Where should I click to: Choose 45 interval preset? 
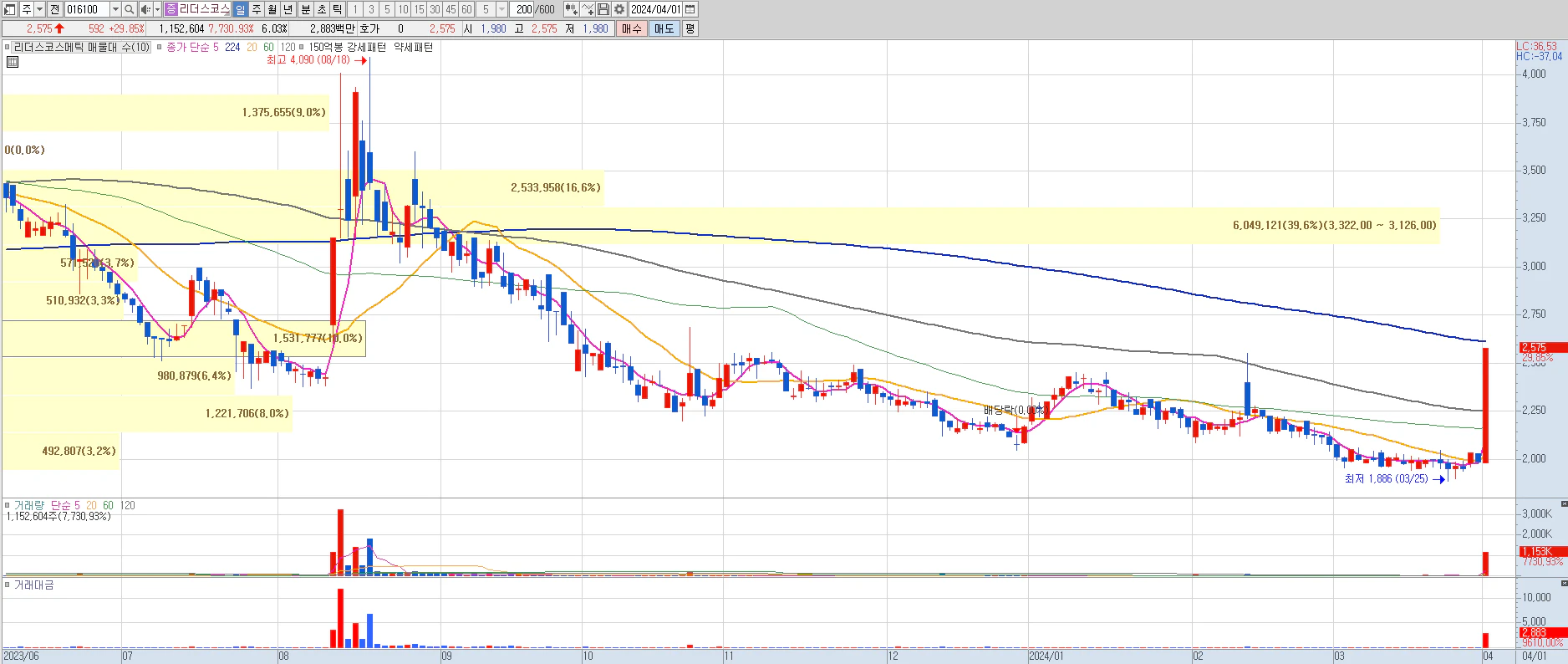[451, 9]
